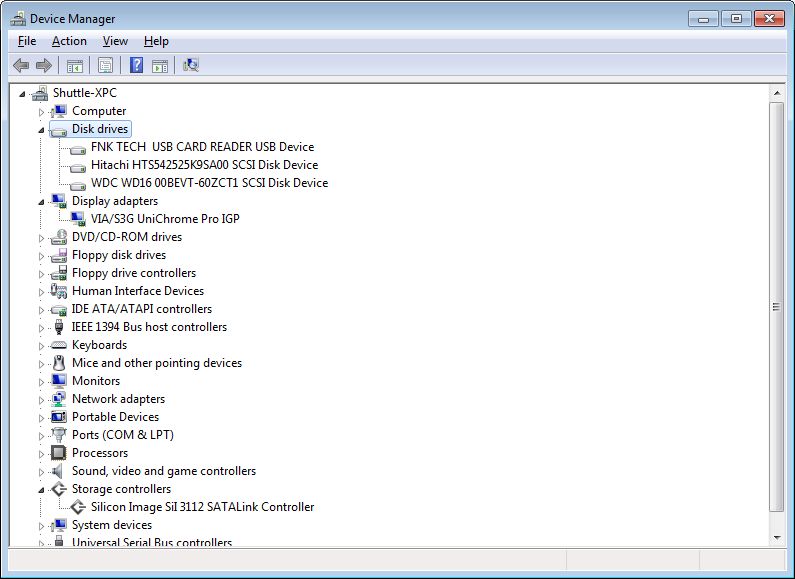Click the Scan for hardware changes icon
This screenshot has height=579, width=795.
coord(191,65)
